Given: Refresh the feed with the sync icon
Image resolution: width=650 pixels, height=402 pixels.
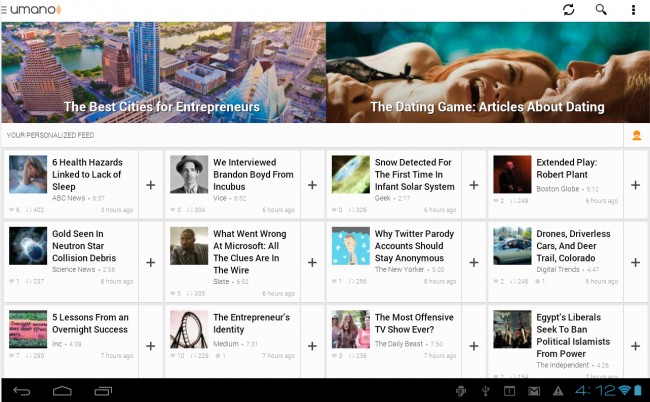Looking at the screenshot, I should [x=568, y=10].
